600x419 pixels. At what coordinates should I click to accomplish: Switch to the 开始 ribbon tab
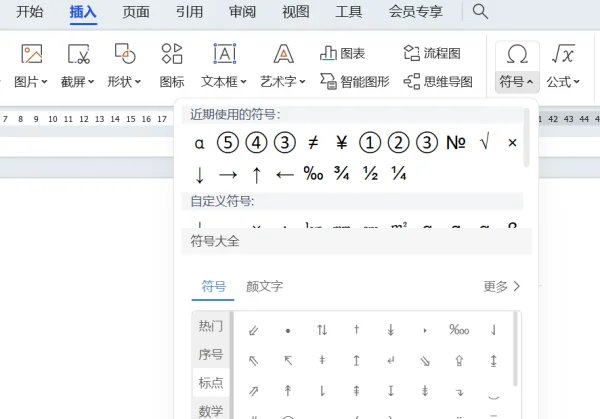click(x=29, y=12)
